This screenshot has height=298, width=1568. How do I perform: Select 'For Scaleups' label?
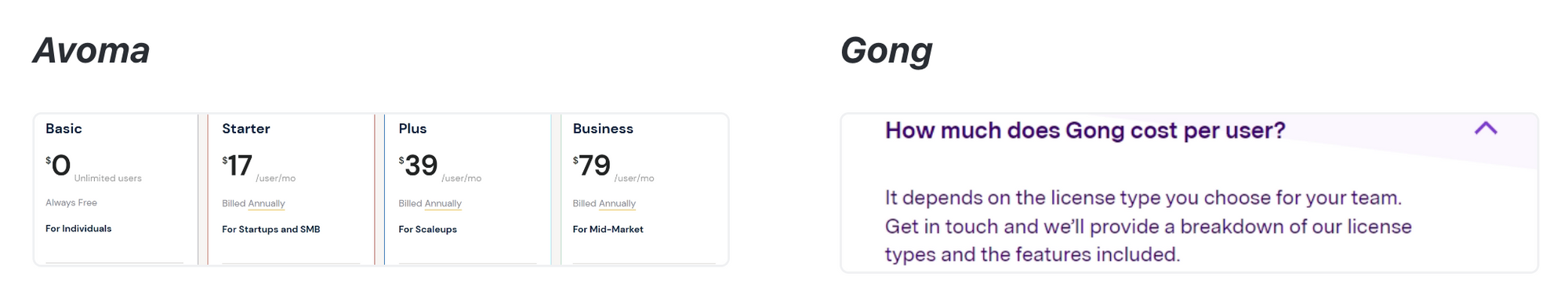coord(427,230)
